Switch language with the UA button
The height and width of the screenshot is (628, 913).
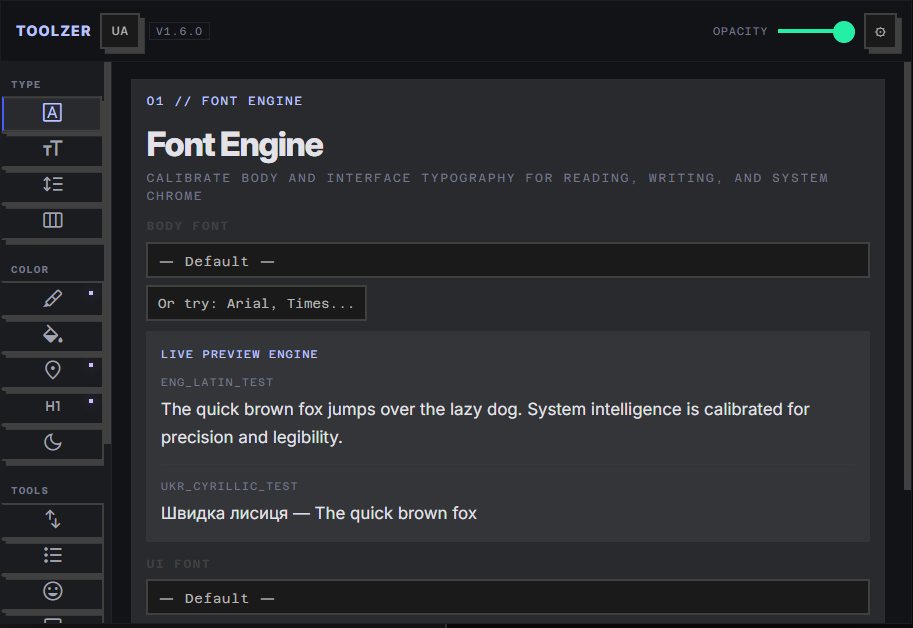coord(120,31)
